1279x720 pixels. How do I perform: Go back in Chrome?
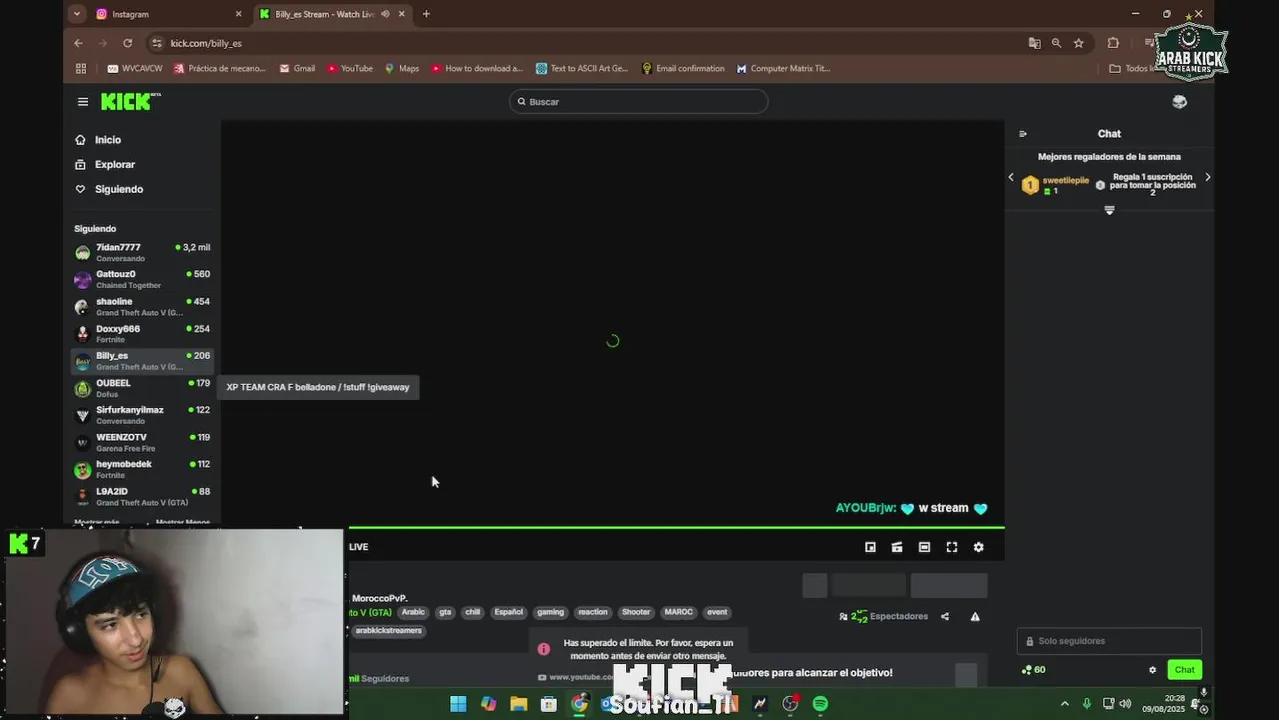click(x=78, y=43)
